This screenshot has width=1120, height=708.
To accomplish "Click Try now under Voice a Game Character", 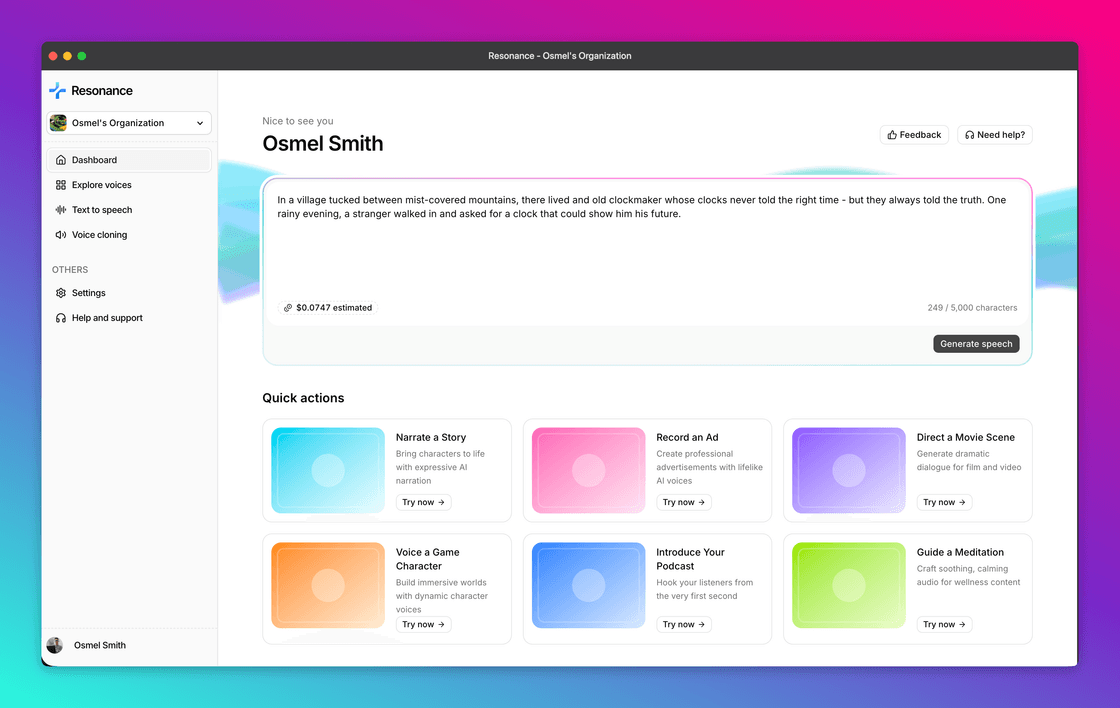I will coord(424,624).
